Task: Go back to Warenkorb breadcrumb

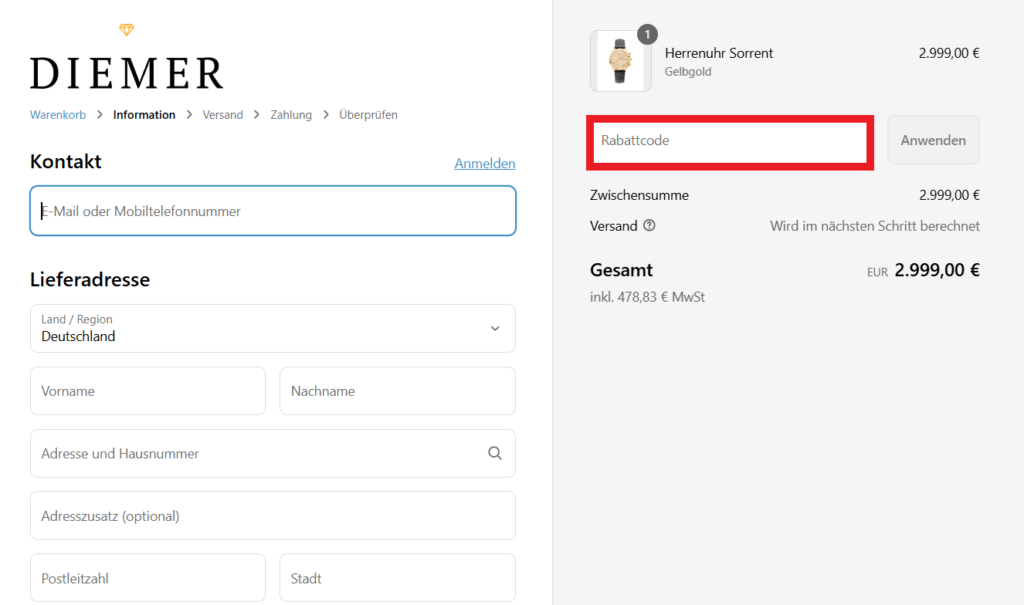Action: pos(59,115)
